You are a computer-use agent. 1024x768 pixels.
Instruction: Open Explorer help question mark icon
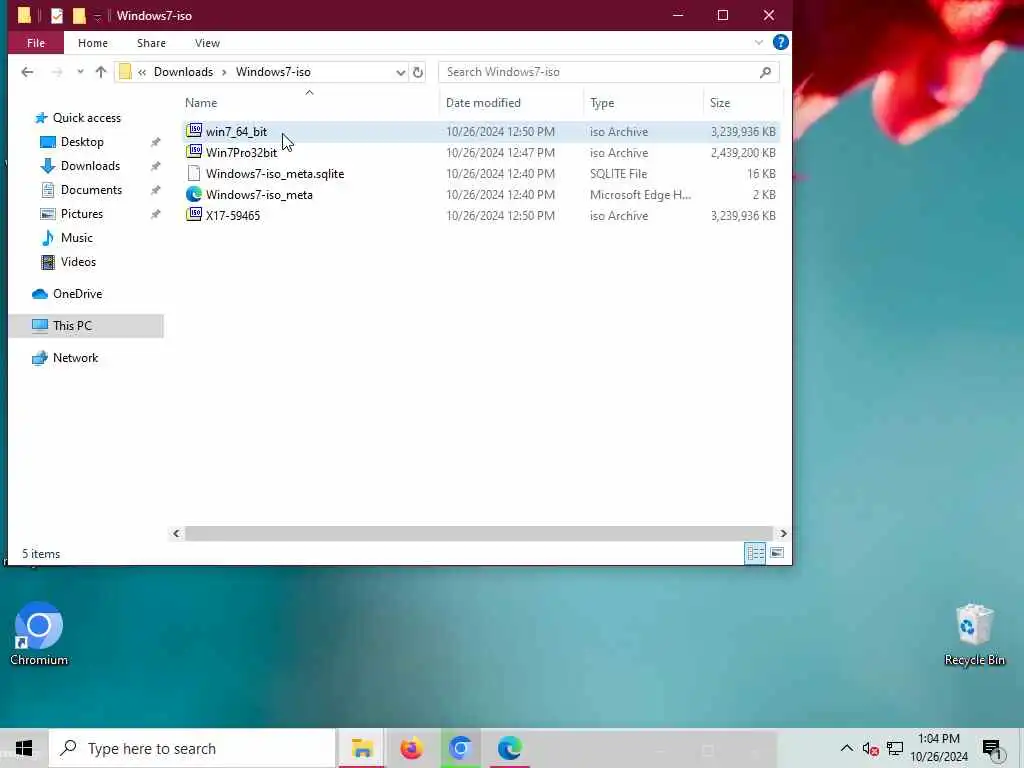pyautogui.click(x=780, y=42)
